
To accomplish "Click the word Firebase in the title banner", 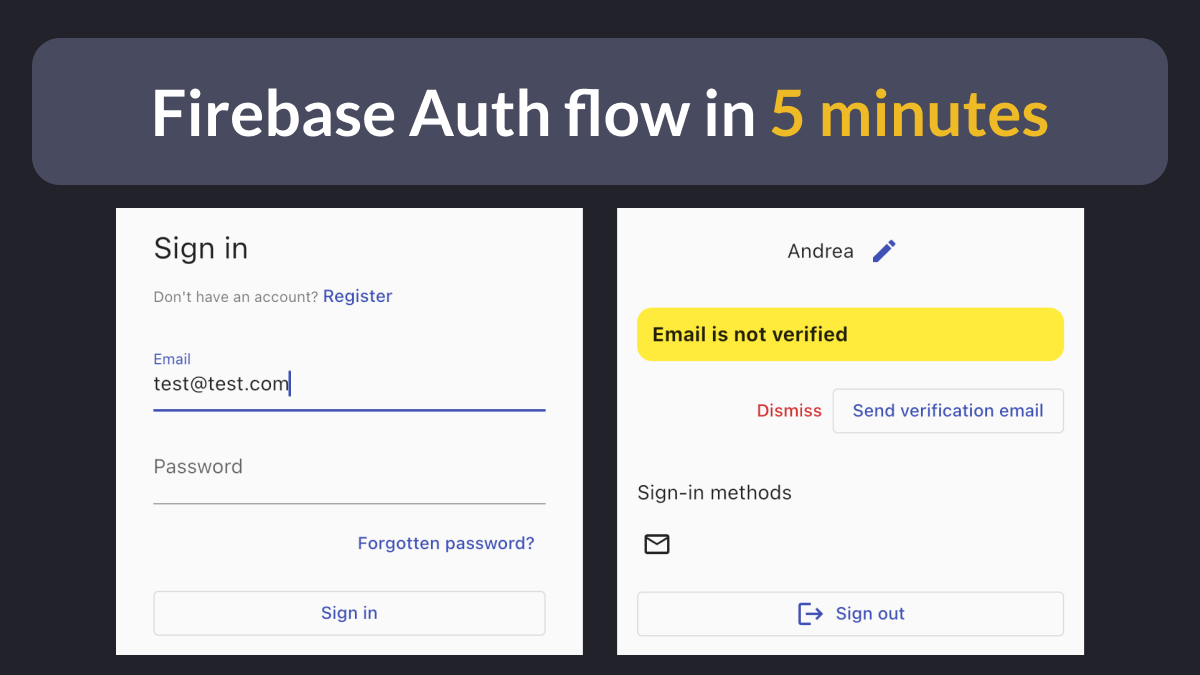I will [x=274, y=113].
